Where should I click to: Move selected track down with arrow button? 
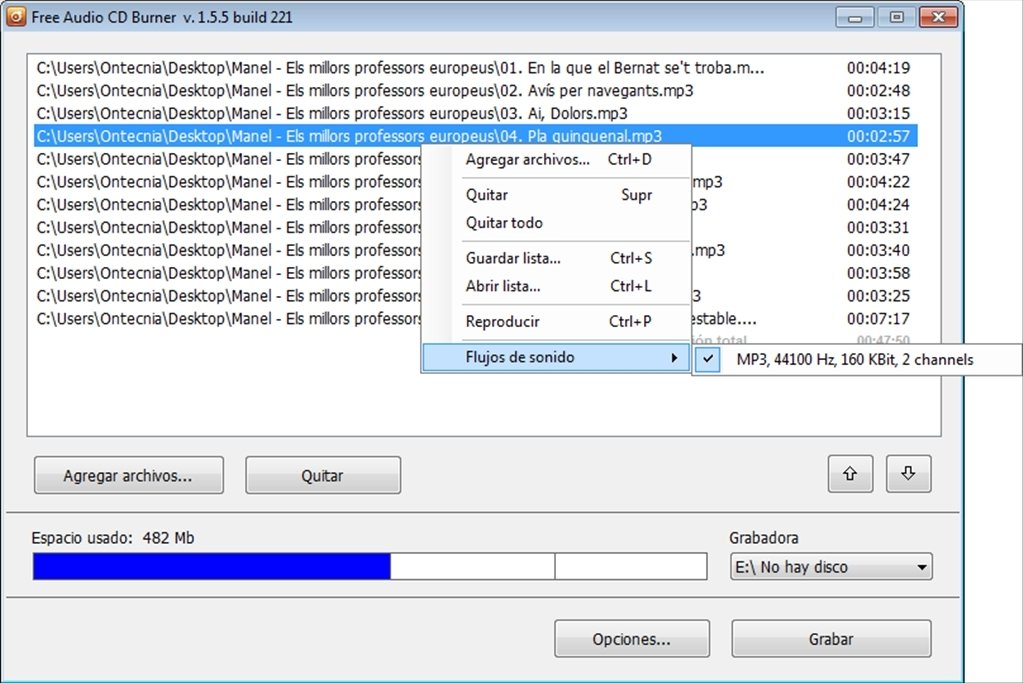tap(908, 474)
